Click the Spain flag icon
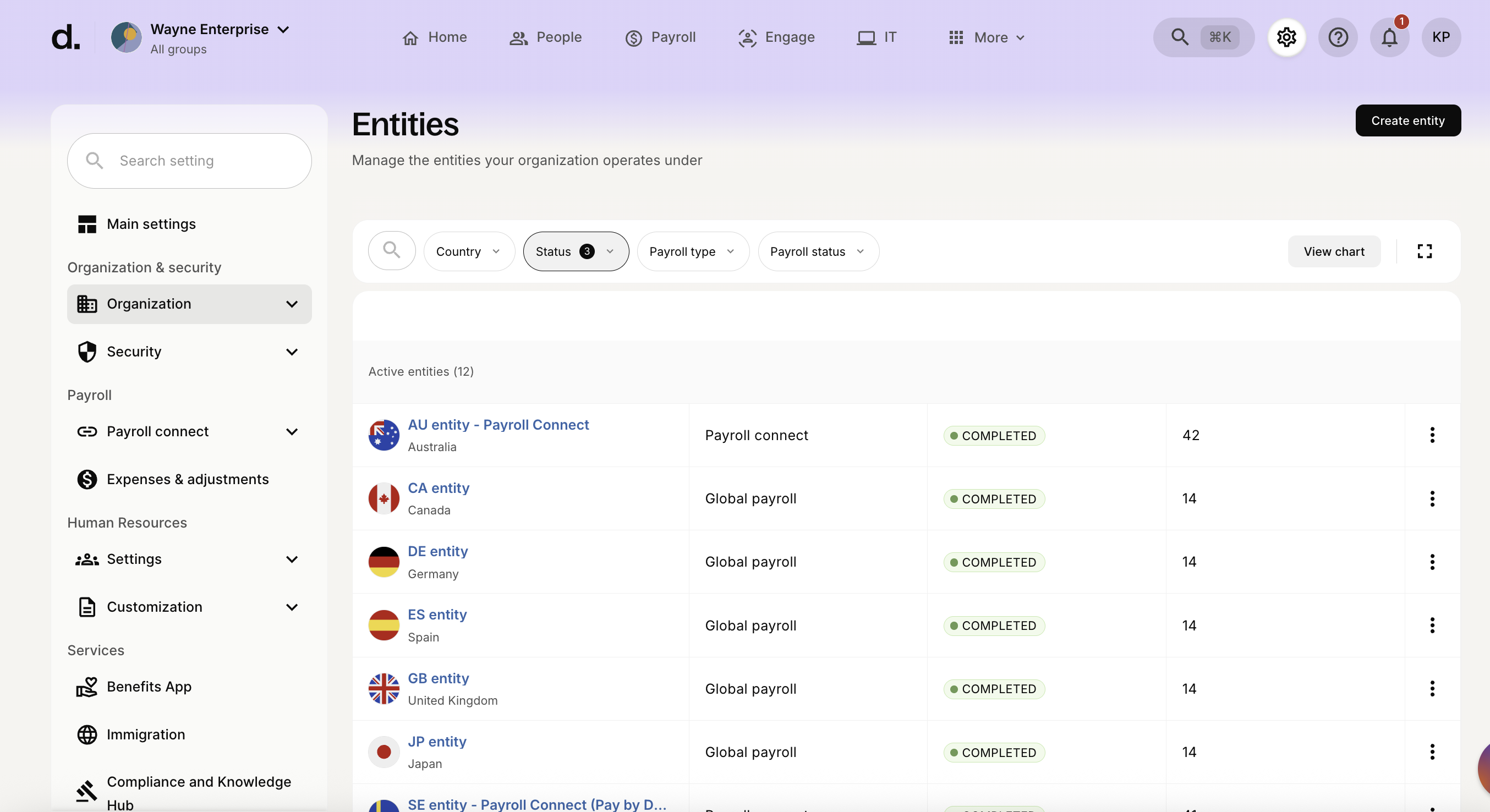The height and width of the screenshot is (812, 1490). (384, 625)
